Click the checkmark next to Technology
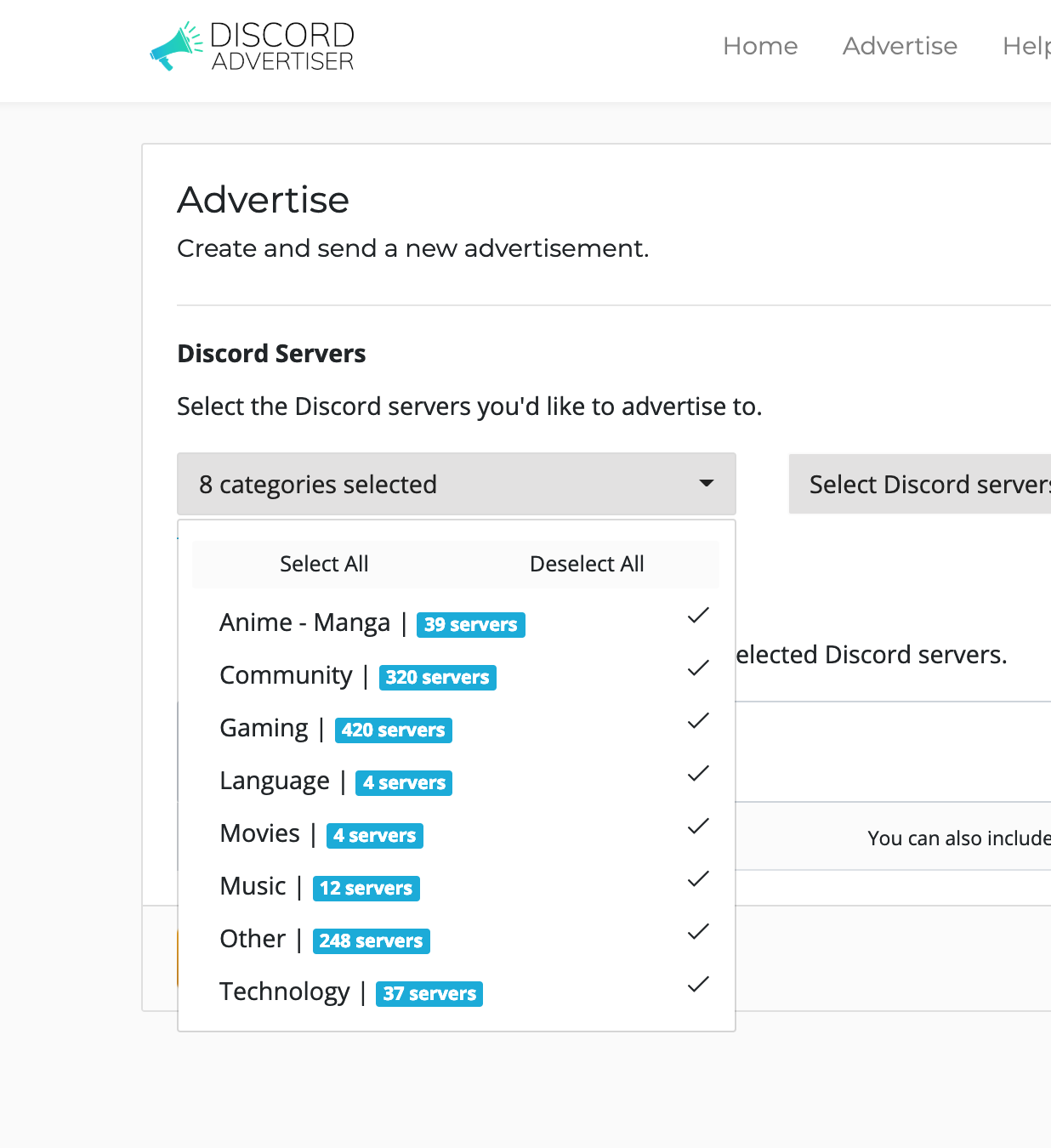This screenshot has width=1051, height=1148. (698, 984)
